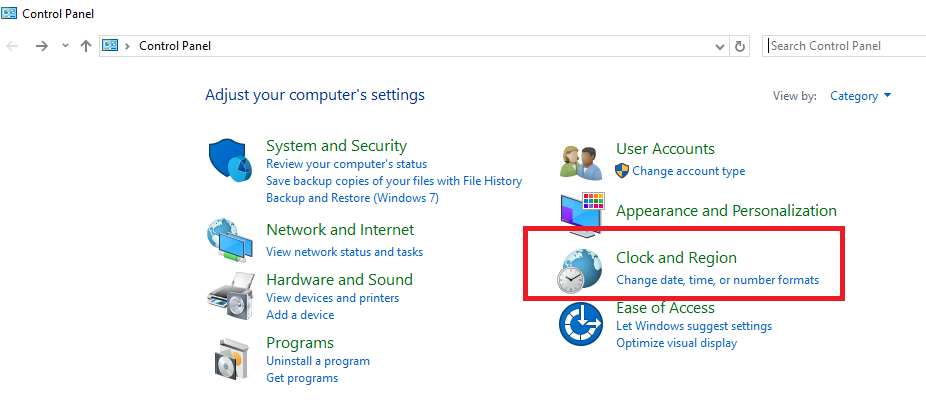Click the Search Control Panel field

pyautogui.click(x=845, y=46)
